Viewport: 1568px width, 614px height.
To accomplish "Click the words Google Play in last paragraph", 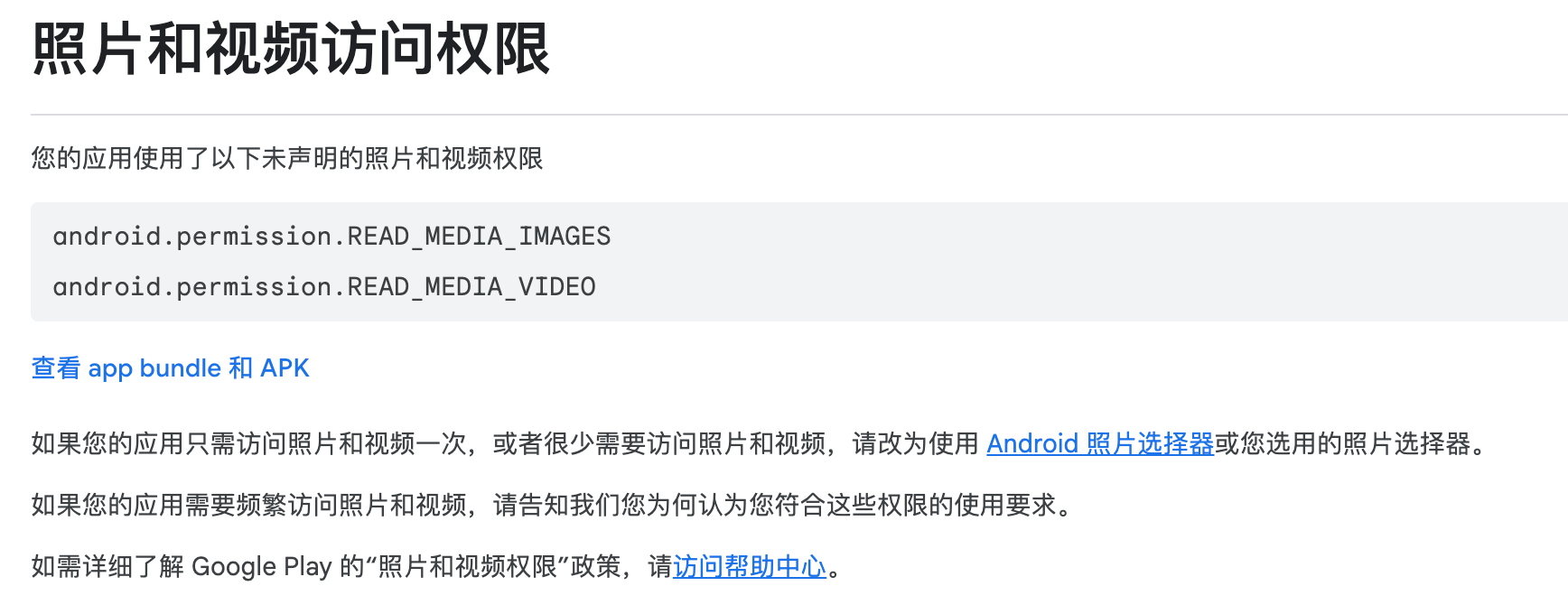I will pyautogui.click(x=262, y=567).
